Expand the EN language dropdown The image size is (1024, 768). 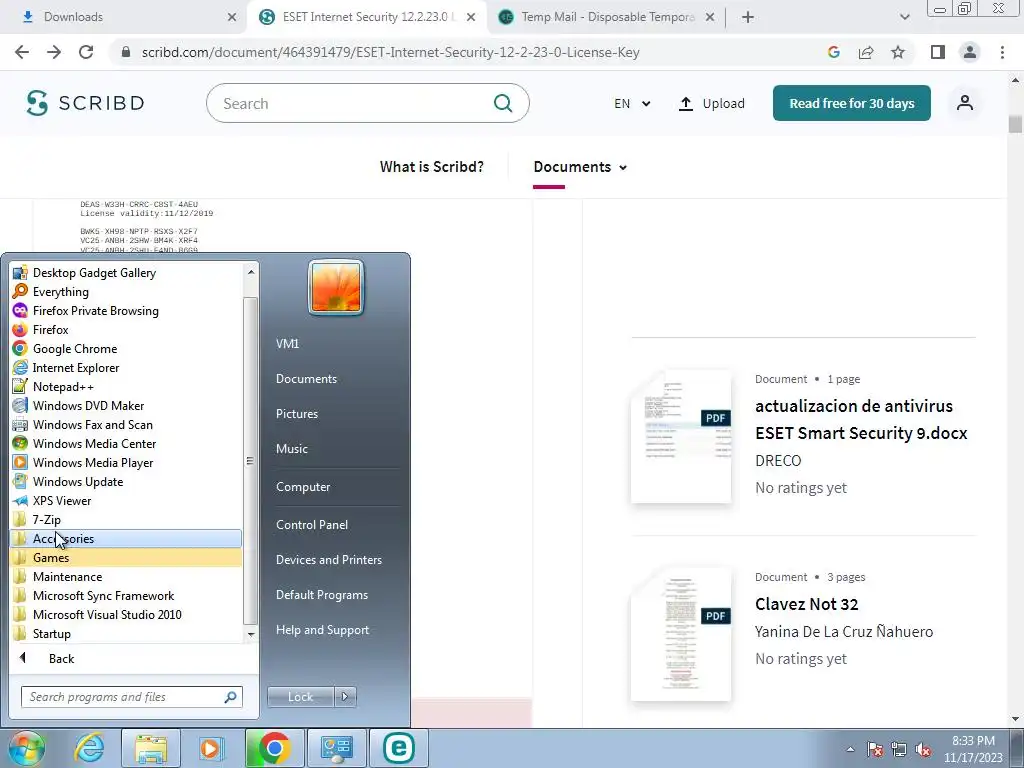(632, 103)
